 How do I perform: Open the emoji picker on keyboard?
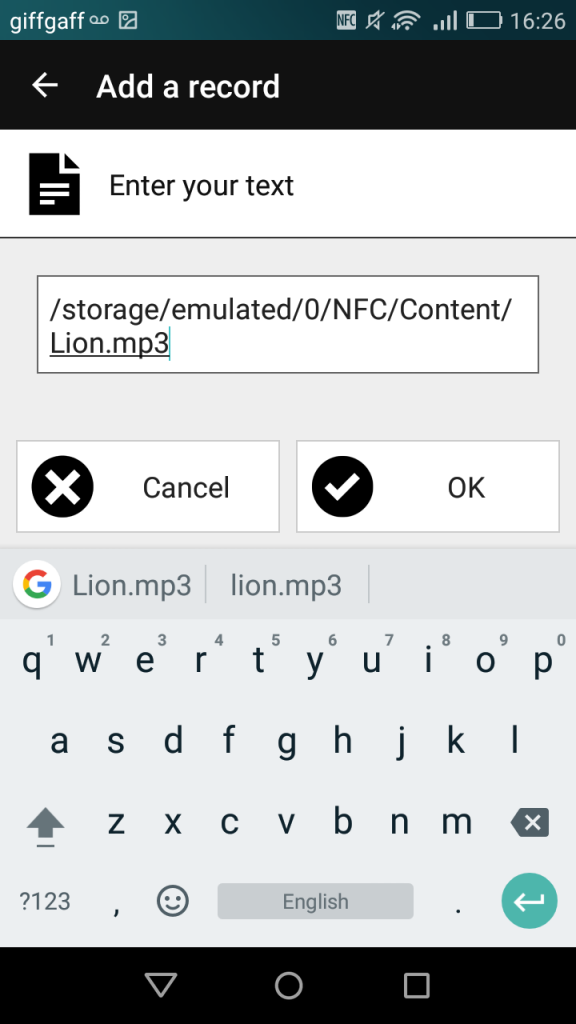173,901
